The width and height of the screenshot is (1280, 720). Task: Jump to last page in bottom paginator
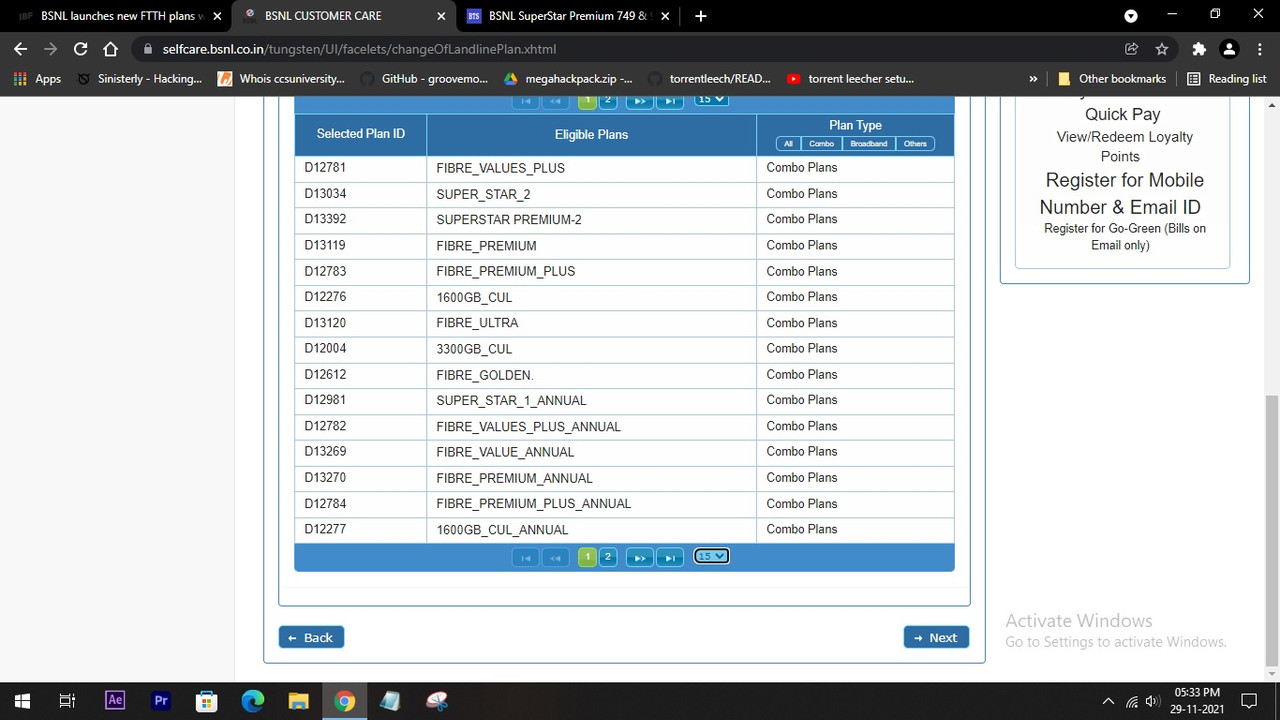coord(671,557)
